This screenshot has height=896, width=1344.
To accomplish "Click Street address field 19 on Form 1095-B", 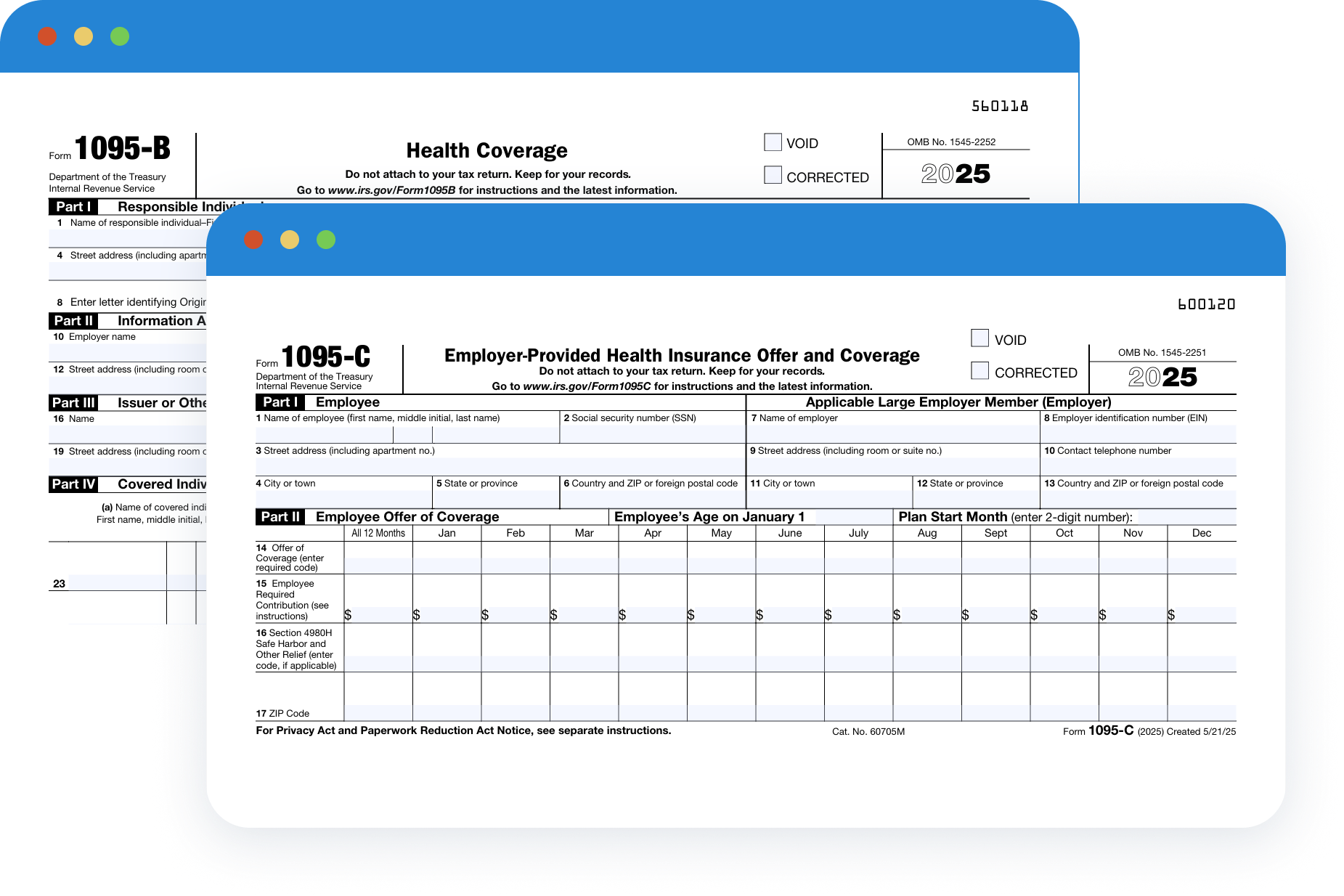I will pyautogui.click(x=128, y=467).
